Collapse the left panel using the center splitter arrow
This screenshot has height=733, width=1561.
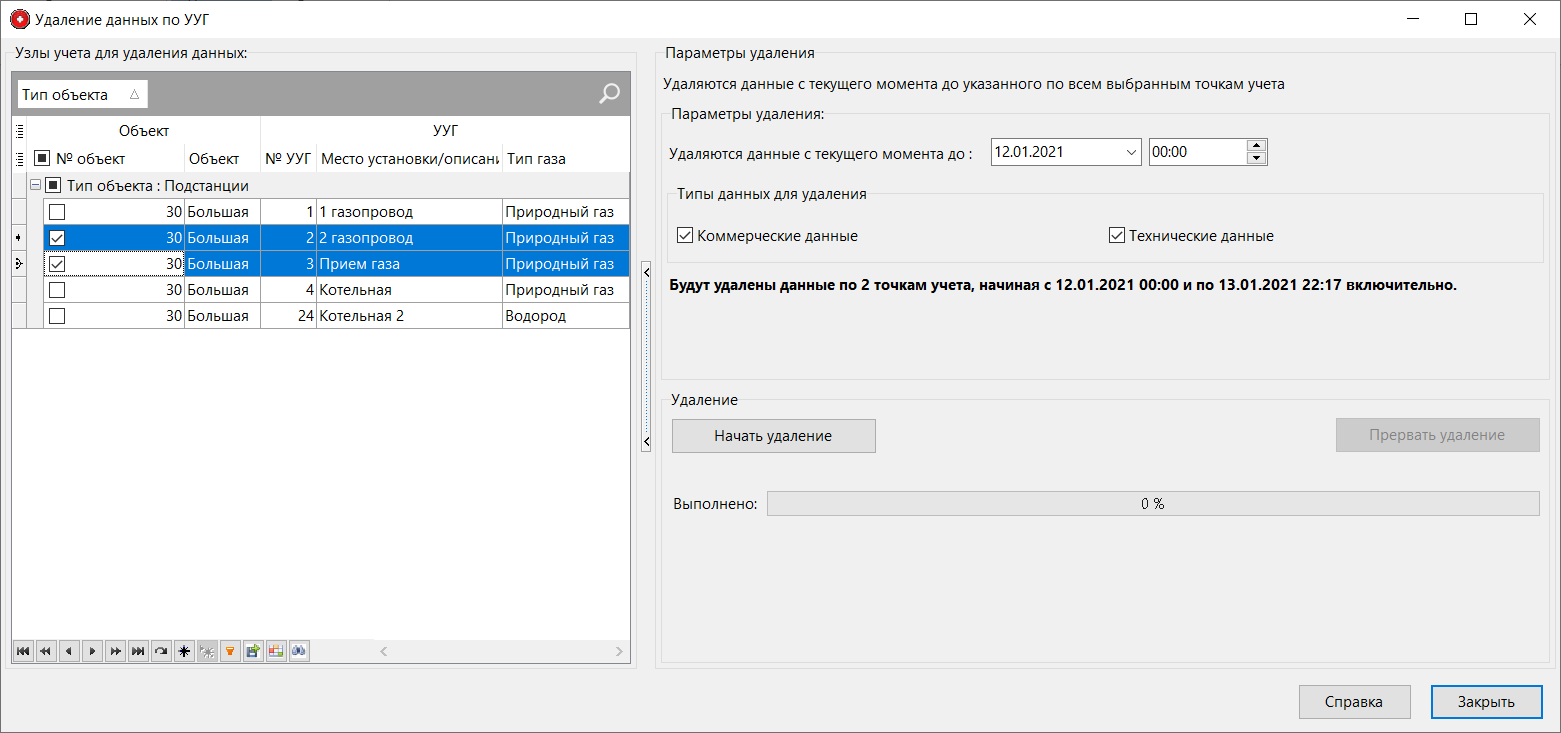pyautogui.click(x=645, y=439)
